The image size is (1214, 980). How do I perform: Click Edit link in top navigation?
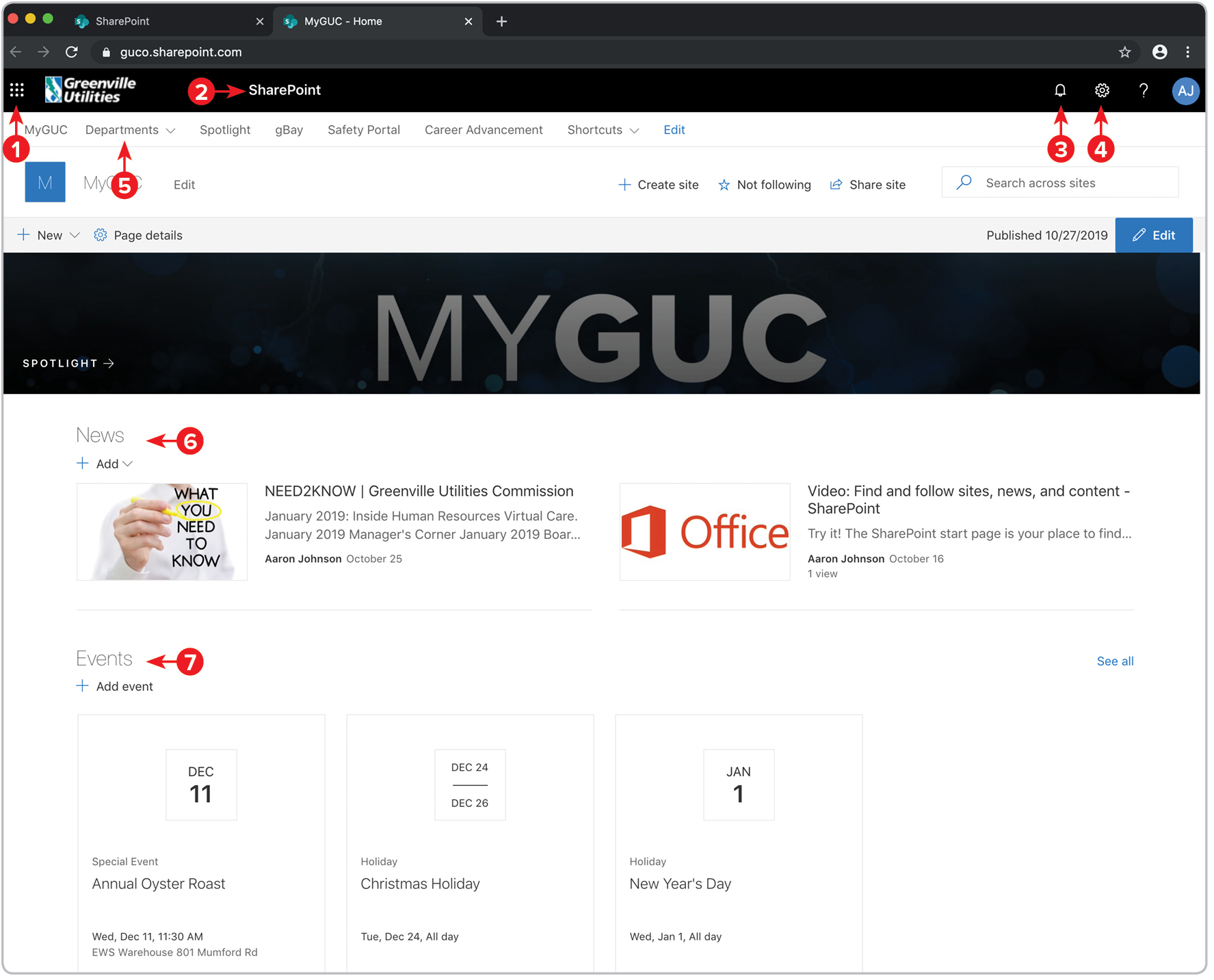click(674, 130)
